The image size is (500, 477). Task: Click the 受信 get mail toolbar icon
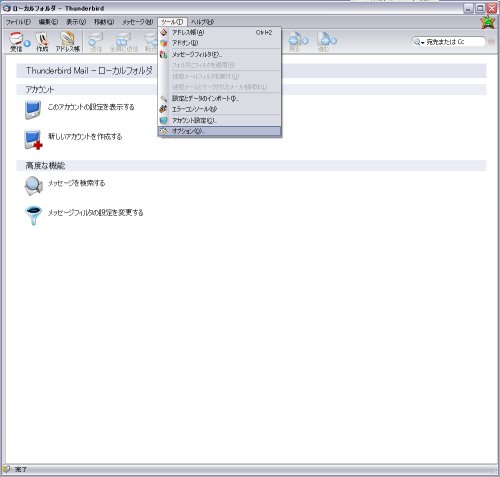click(x=16, y=41)
